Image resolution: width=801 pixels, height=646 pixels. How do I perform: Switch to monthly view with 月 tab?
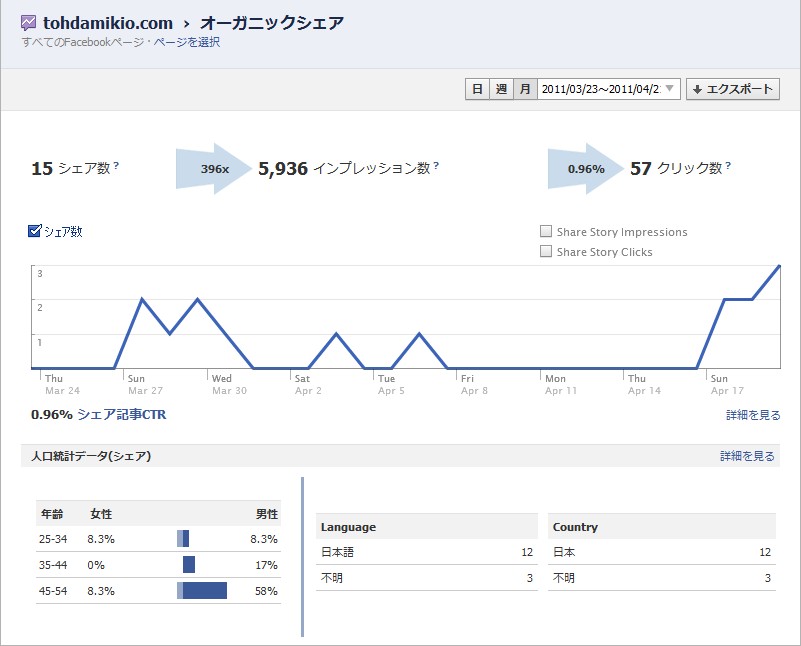pos(525,89)
